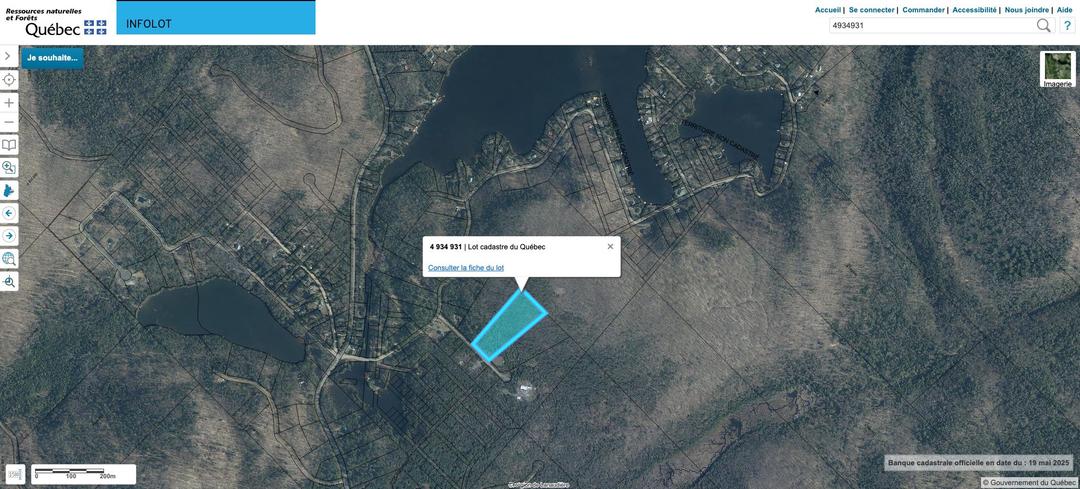Click in the lot number search field
1080x489 pixels.
[930, 25]
